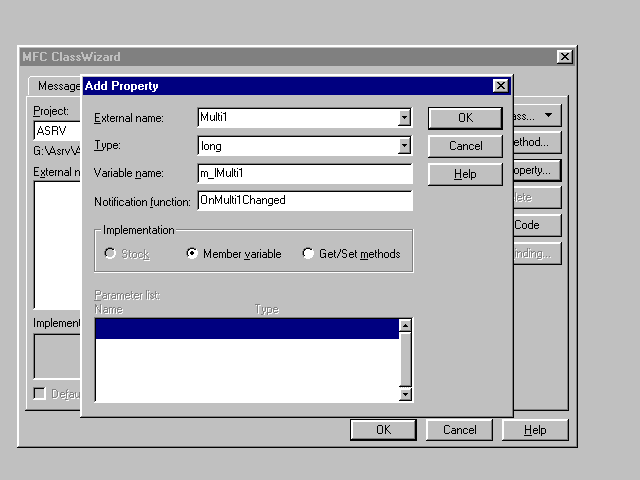This screenshot has width=640, height=480.
Task: Click the parameter list scroll down arrow
Action: (x=405, y=394)
